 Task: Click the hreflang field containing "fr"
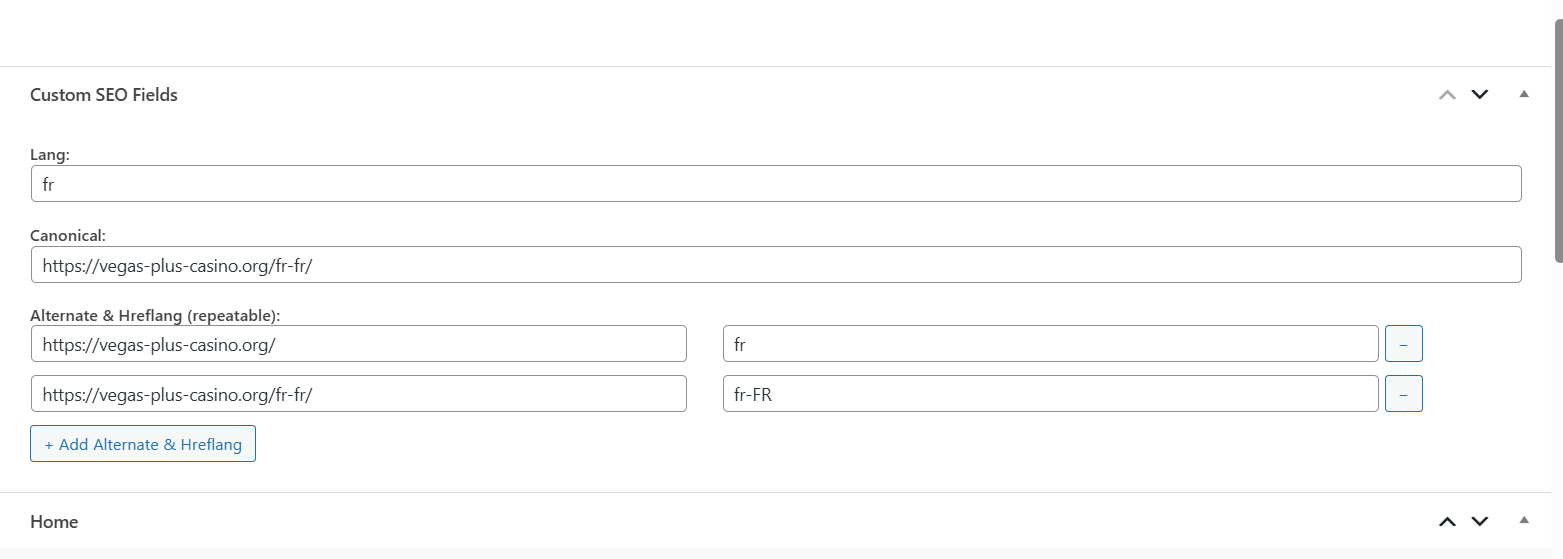click(1050, 344)
